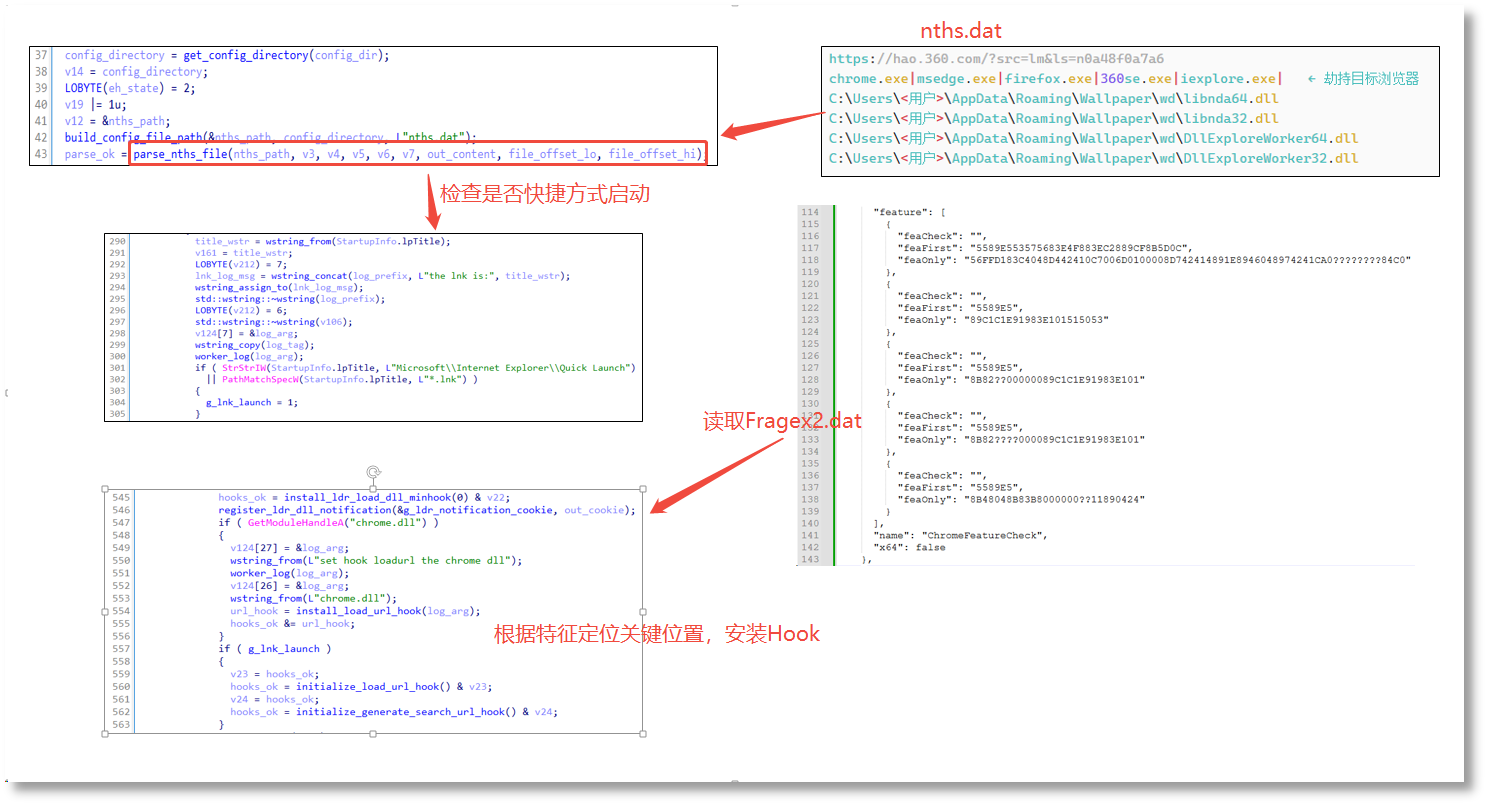Click the "检查是否快捷方式启动" label
Image resolution: width=1488 pixels, height=806 pixels.
tap(545, 193)
